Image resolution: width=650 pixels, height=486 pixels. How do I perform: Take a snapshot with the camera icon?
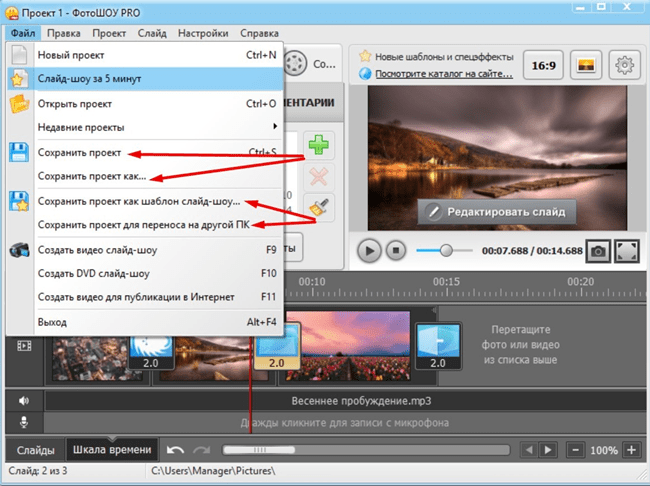pyautogui.click(x=598, y=251)
